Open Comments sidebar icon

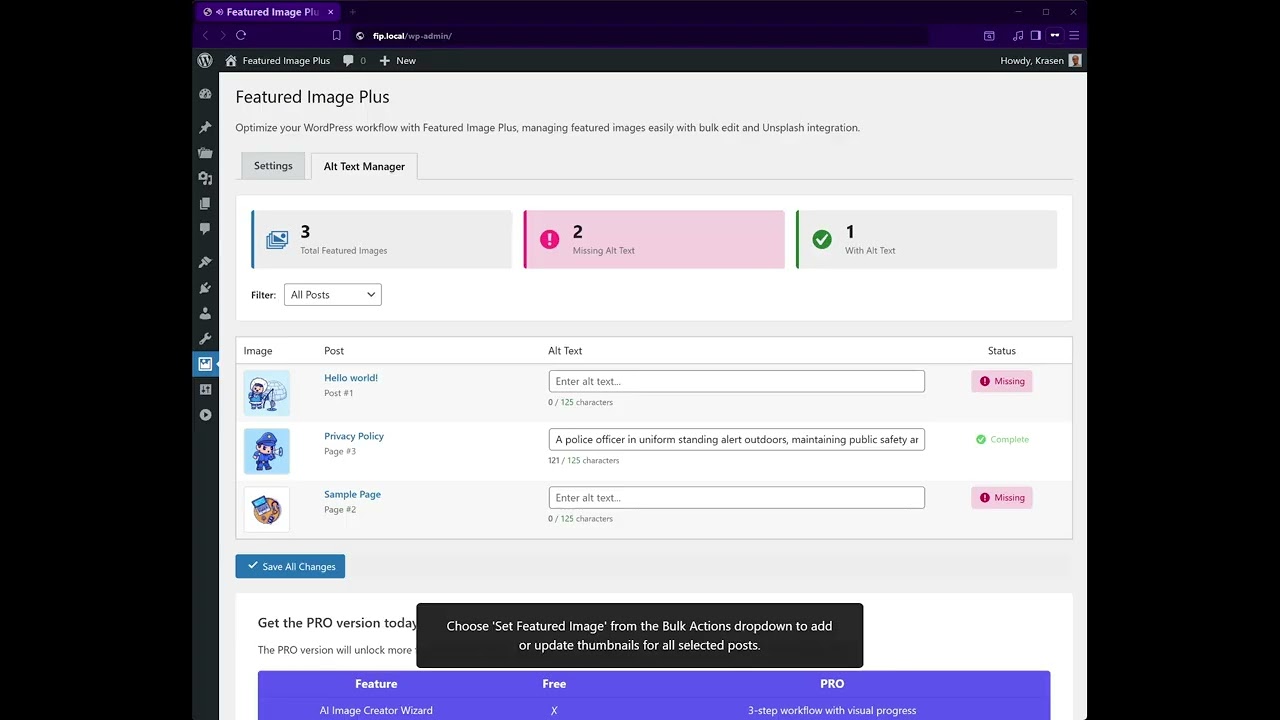pos(205,229)
